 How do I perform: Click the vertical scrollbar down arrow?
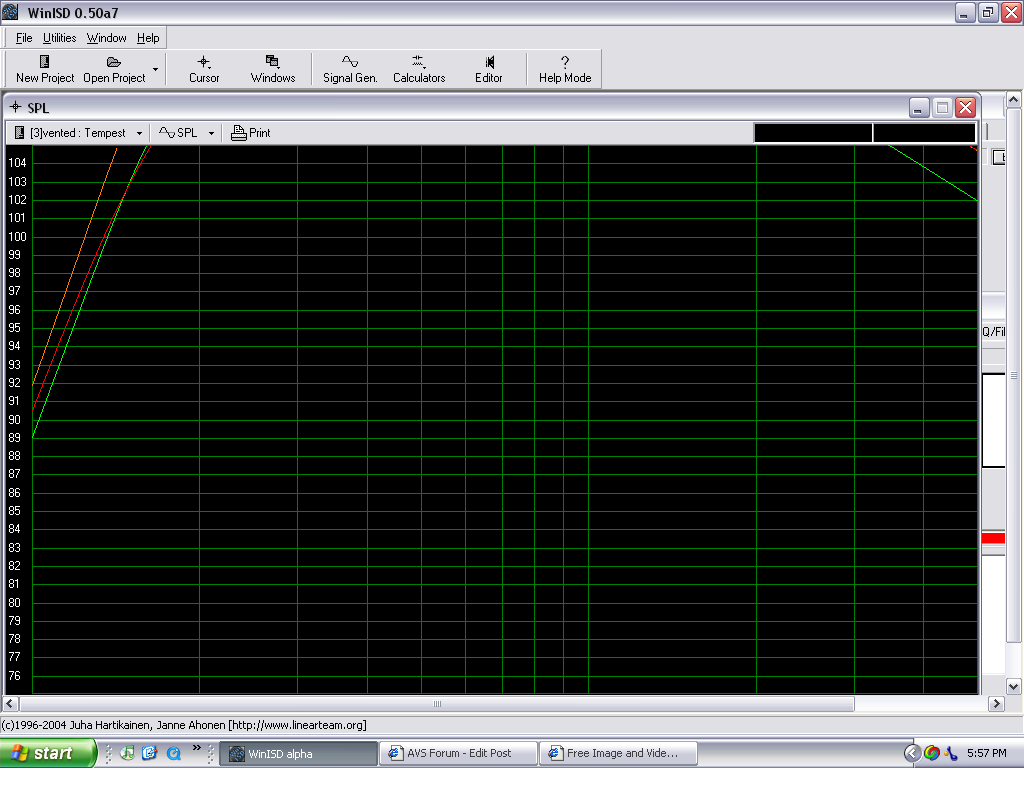tap(1014, 686)
